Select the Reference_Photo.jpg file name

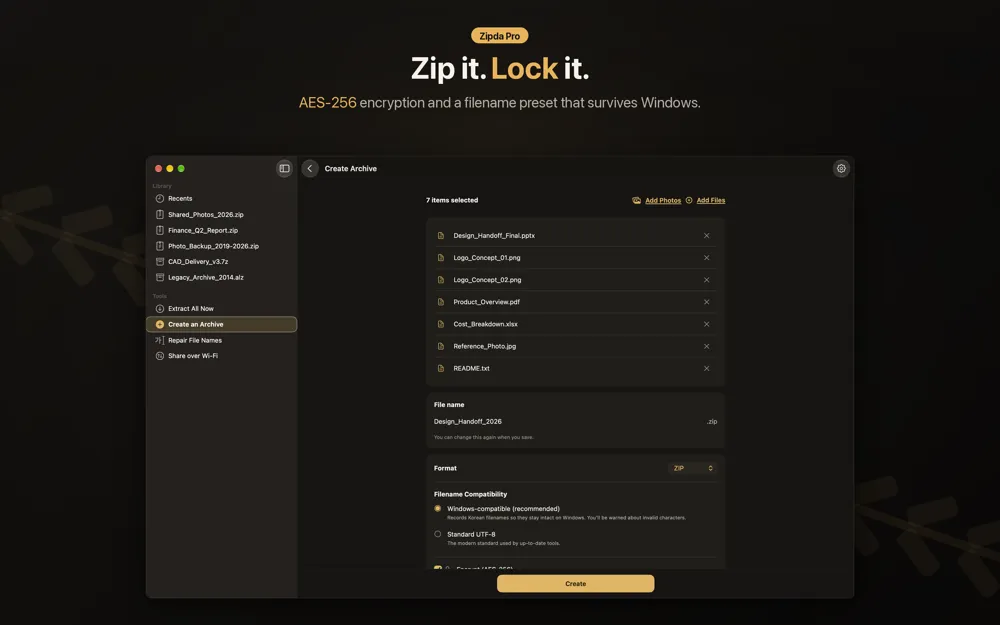[x=485, y=346]
